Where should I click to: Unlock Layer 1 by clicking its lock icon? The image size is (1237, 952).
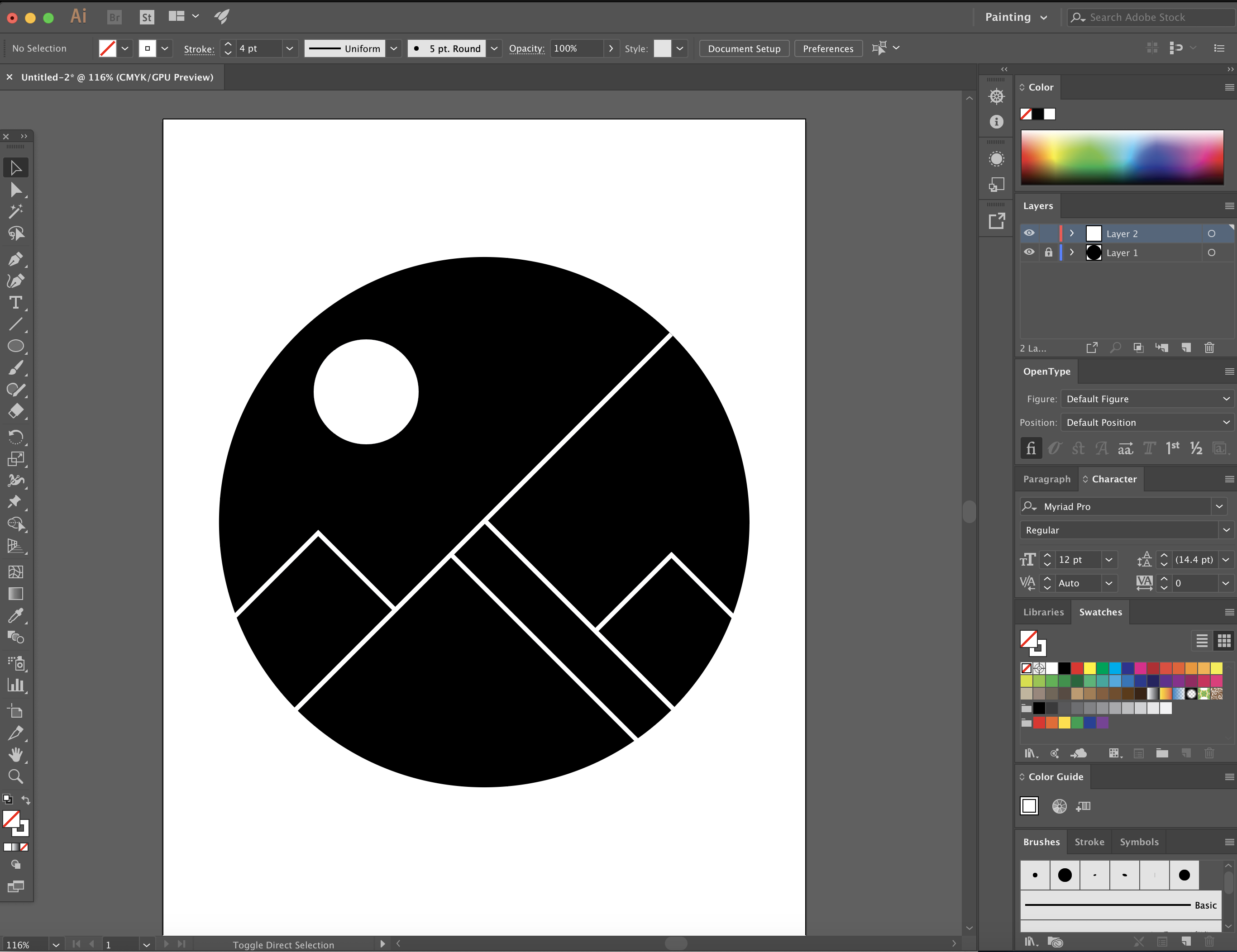click(x=1048, y=252)
